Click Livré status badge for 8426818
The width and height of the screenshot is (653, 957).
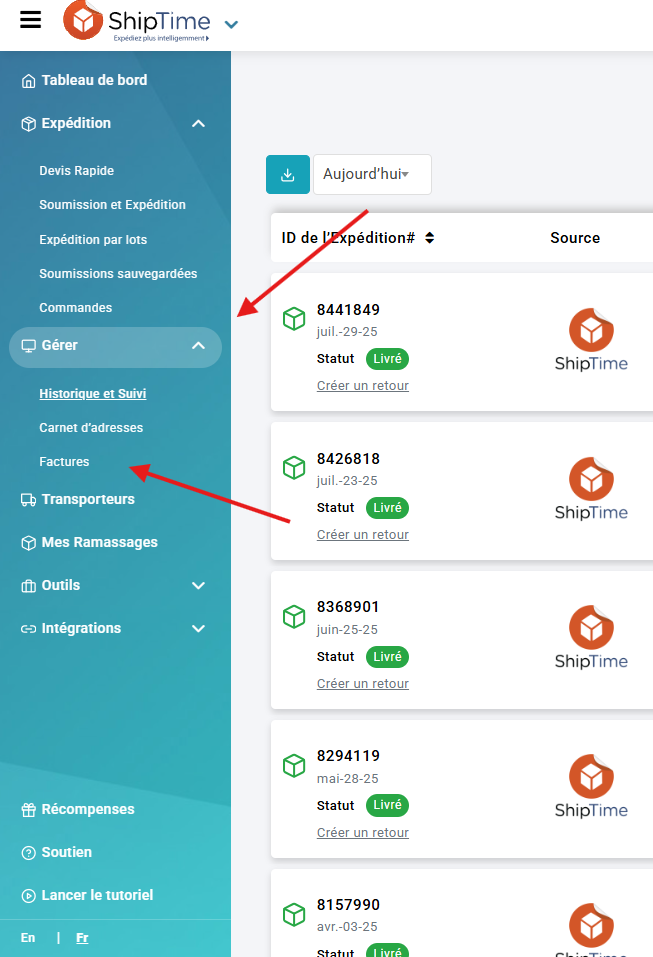click(x=387, y=507)
